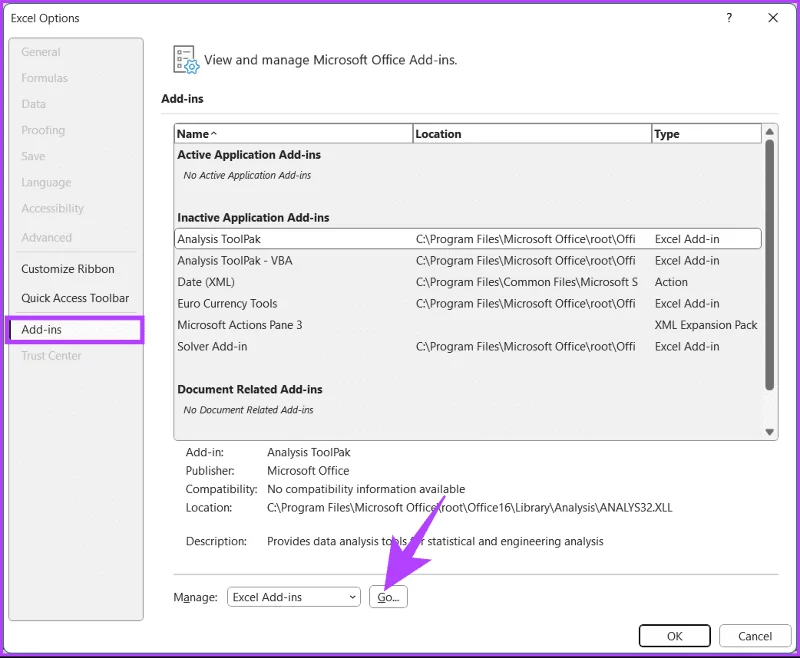Open the Manage Excel Add-ins dropdown
This screenshot has width=800, height=658.
pos(294,597)
